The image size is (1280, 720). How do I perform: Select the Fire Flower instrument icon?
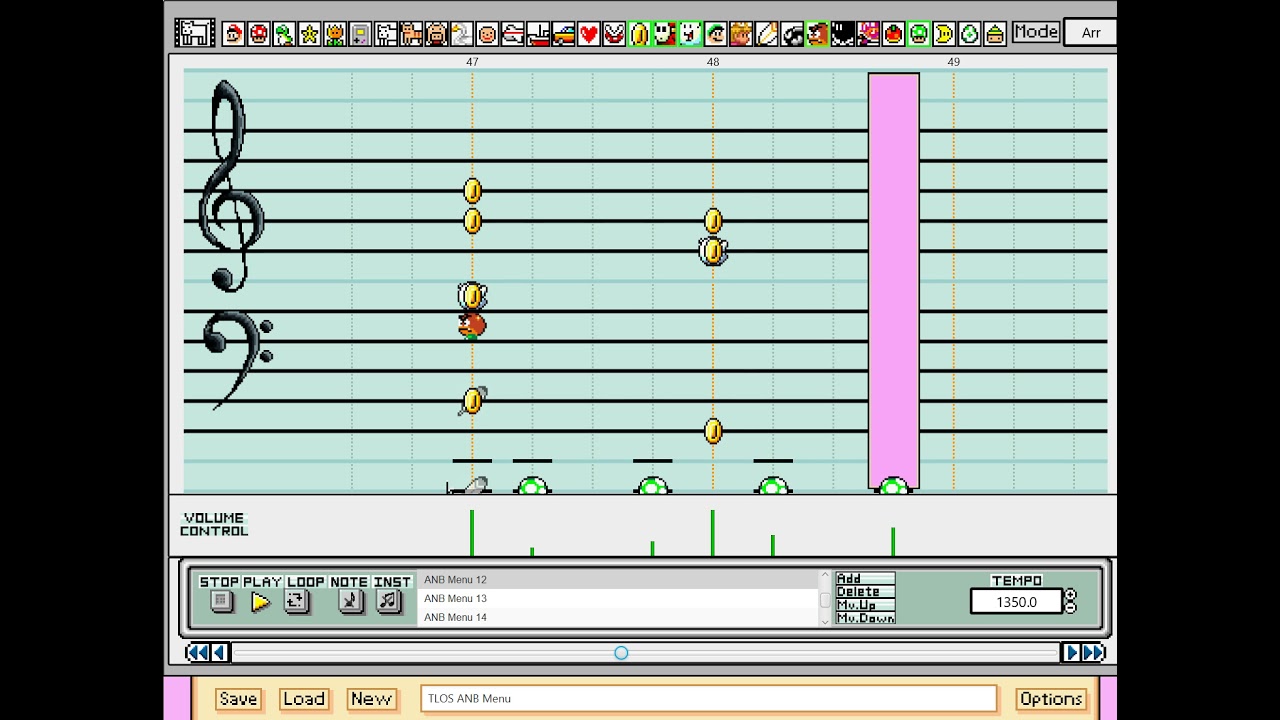pyautogui.click(x=335, y=33)
